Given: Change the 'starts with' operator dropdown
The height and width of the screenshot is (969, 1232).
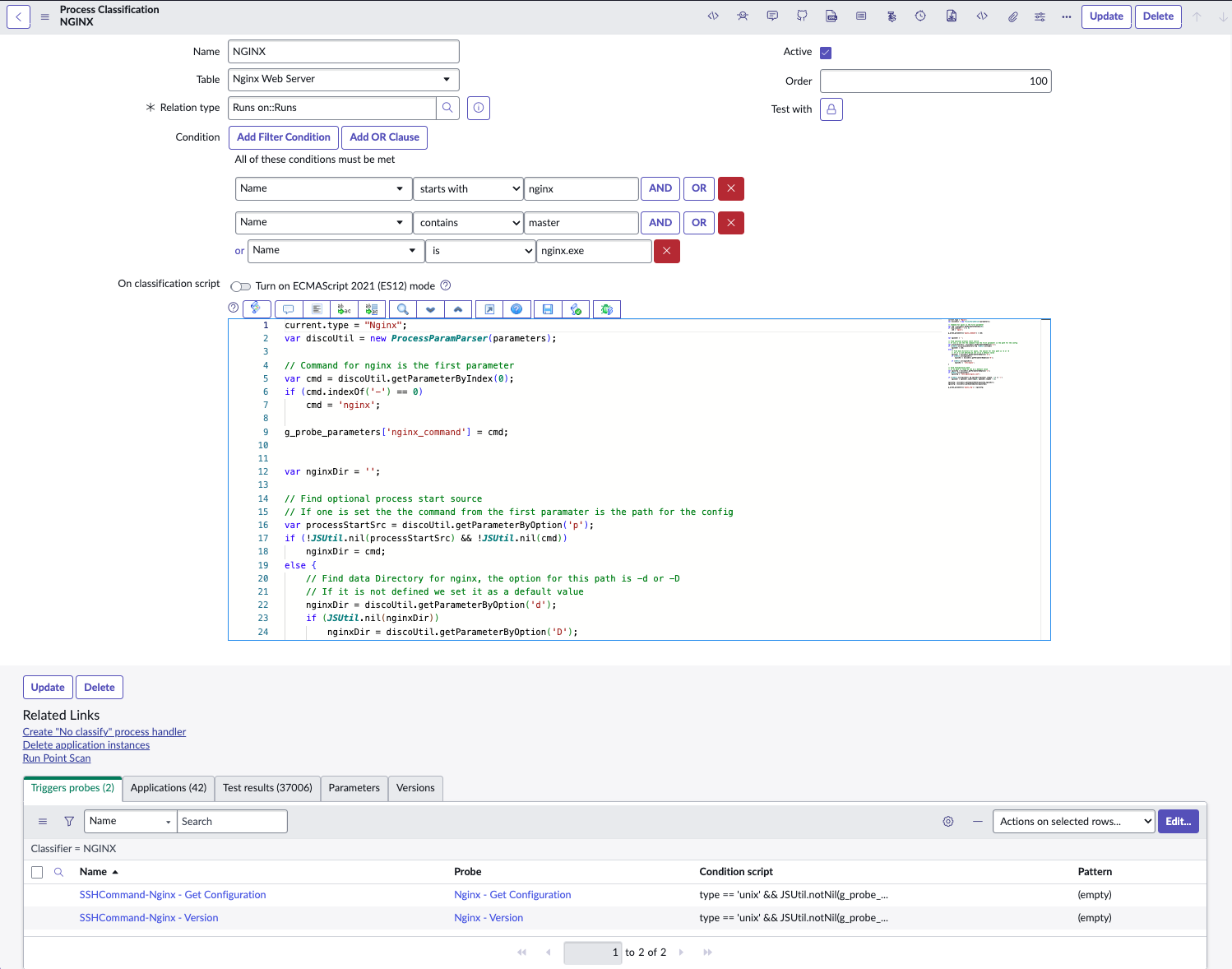Looking at the screenshot, I should (x=468, y=189).
